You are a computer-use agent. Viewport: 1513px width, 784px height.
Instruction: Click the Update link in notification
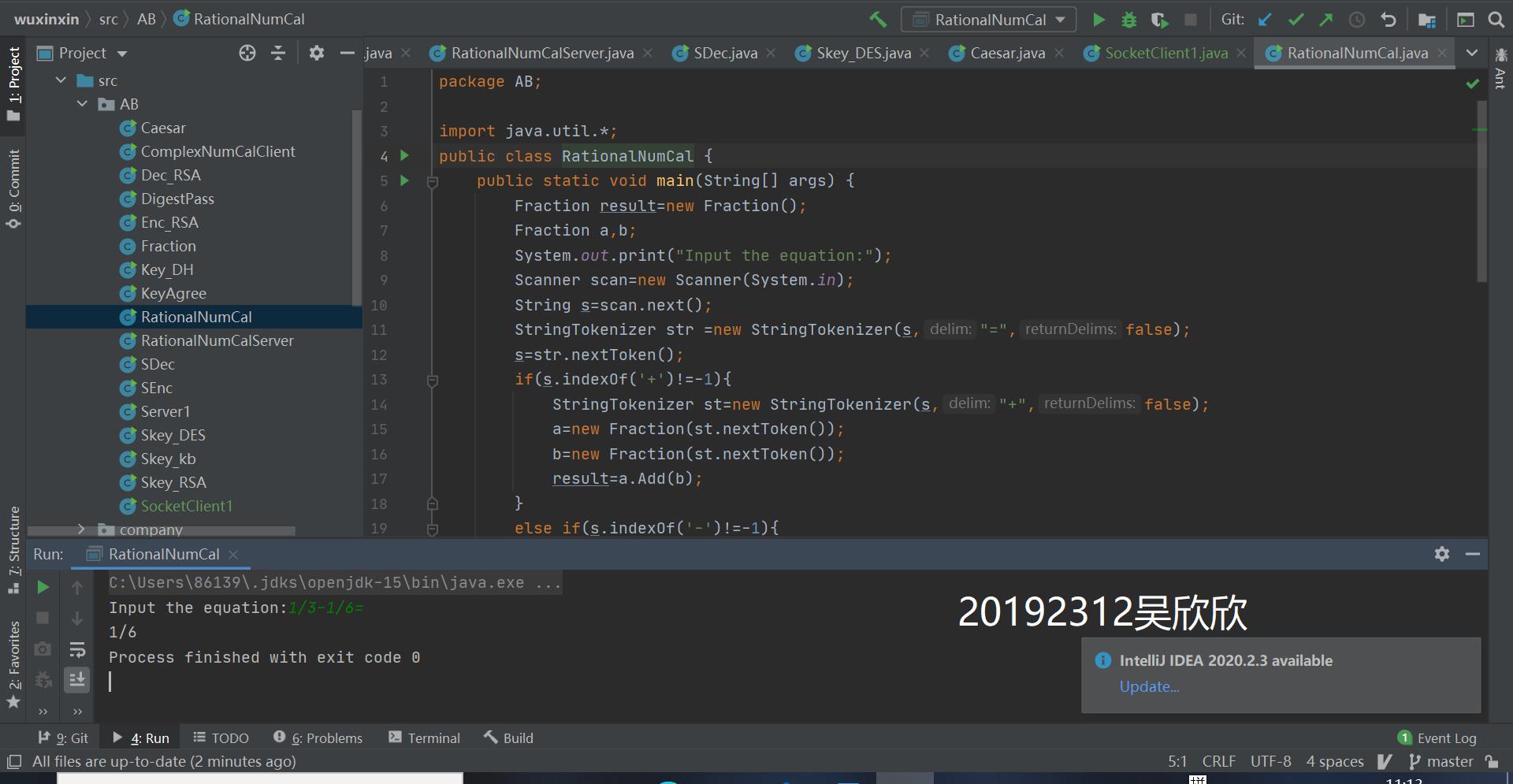coord(1149,686)
